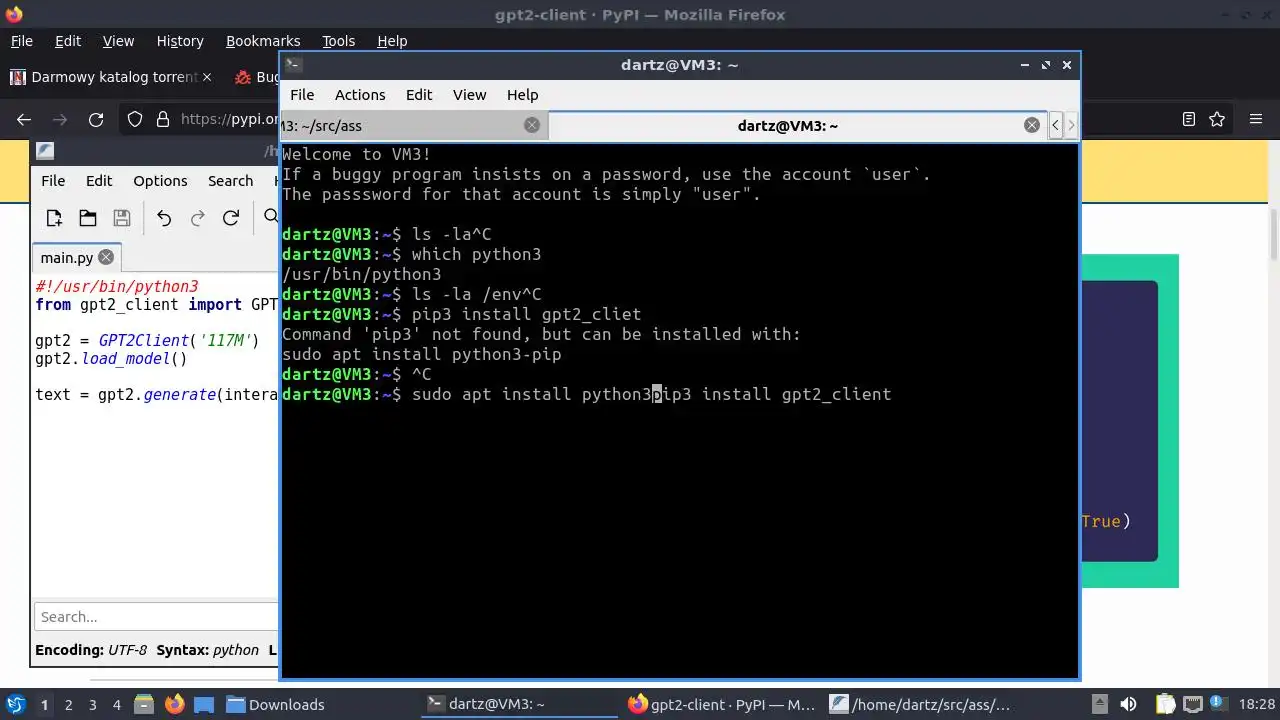Image resolution: width=1280 pixels, height=720 pixels.
Task: Open the start menu on the taskbar
Action: pyautogui.click(x=15, y=704)
